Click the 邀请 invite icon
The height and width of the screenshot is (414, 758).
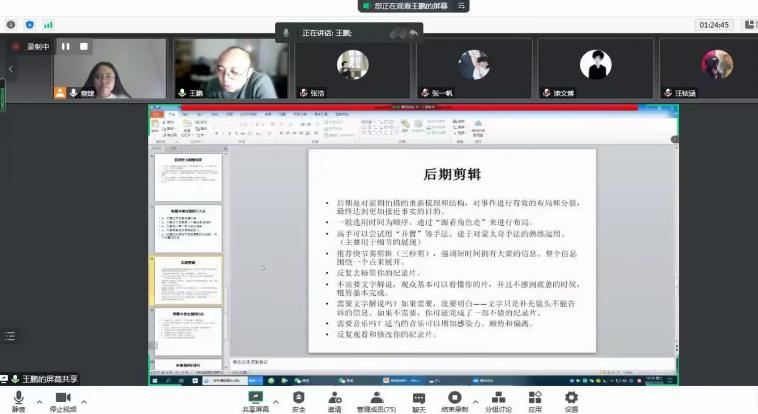pyautogui.click(x=334, y=399)
